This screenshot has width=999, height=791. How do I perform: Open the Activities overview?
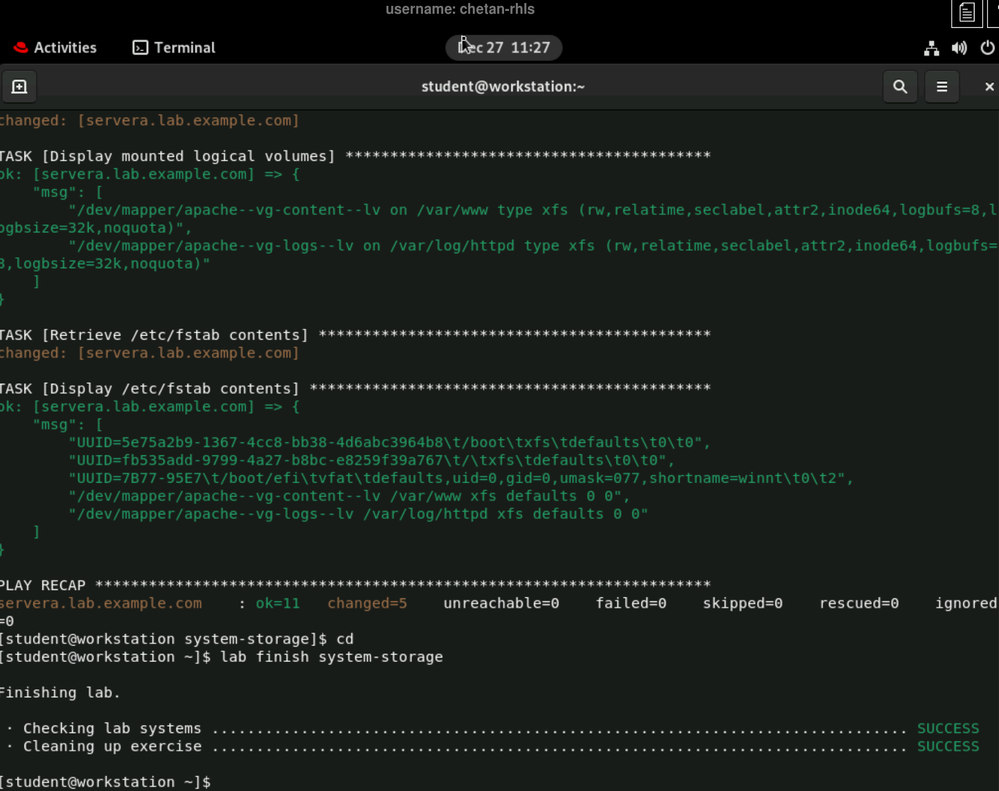click(65, 48)
